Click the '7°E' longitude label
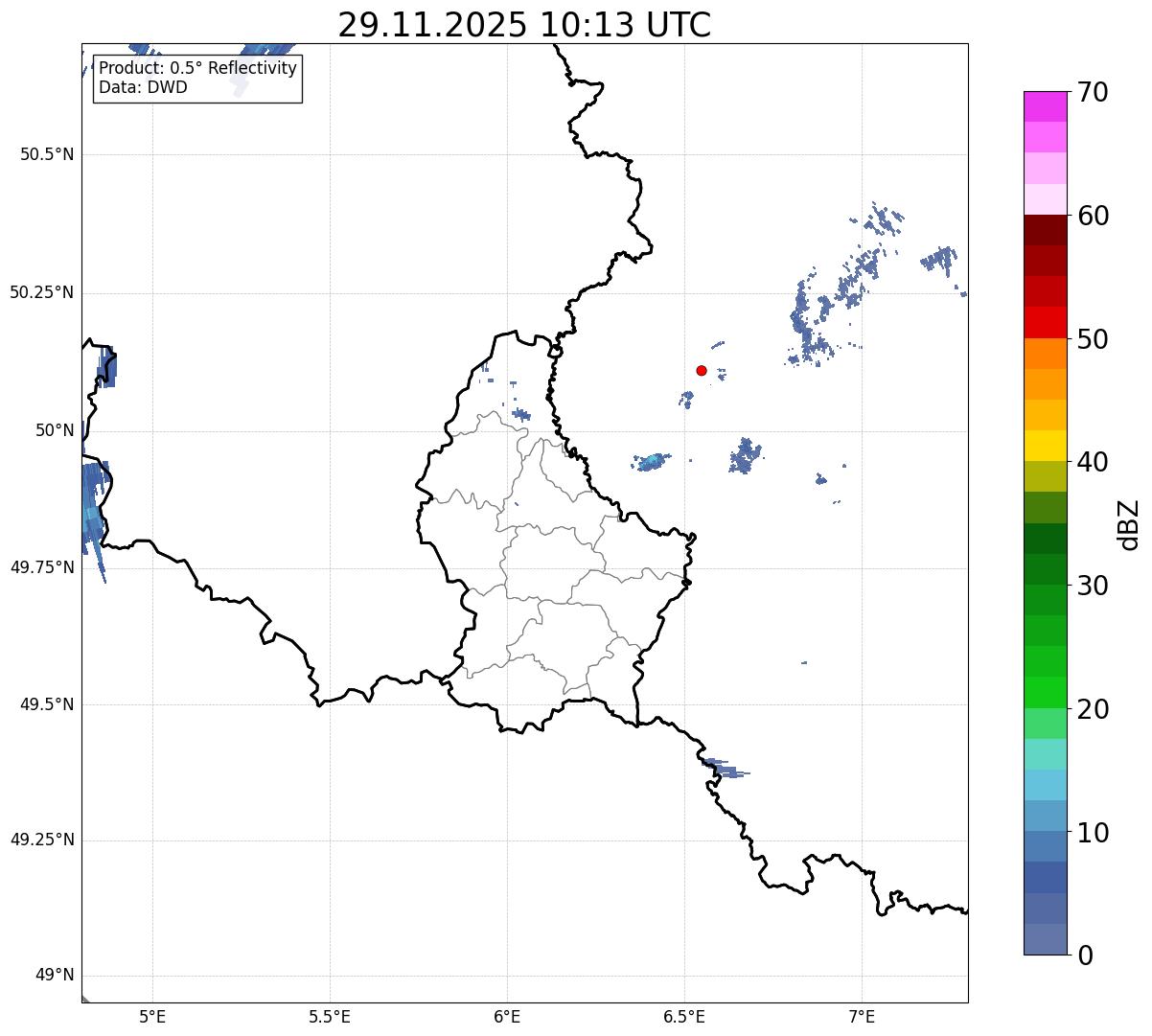The width and height of the screenshot is (1152, 1036). tap(862, 1016)
